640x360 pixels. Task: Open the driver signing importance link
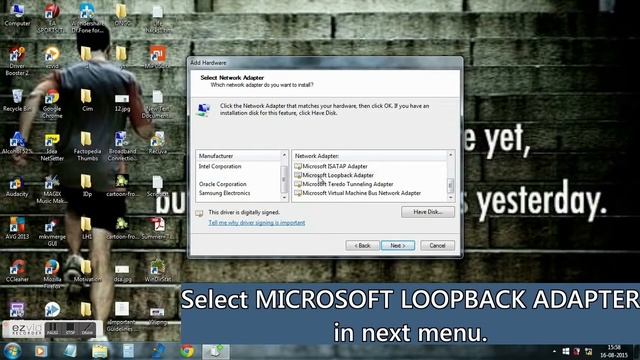pyautogui.click(x=257, y=223)
